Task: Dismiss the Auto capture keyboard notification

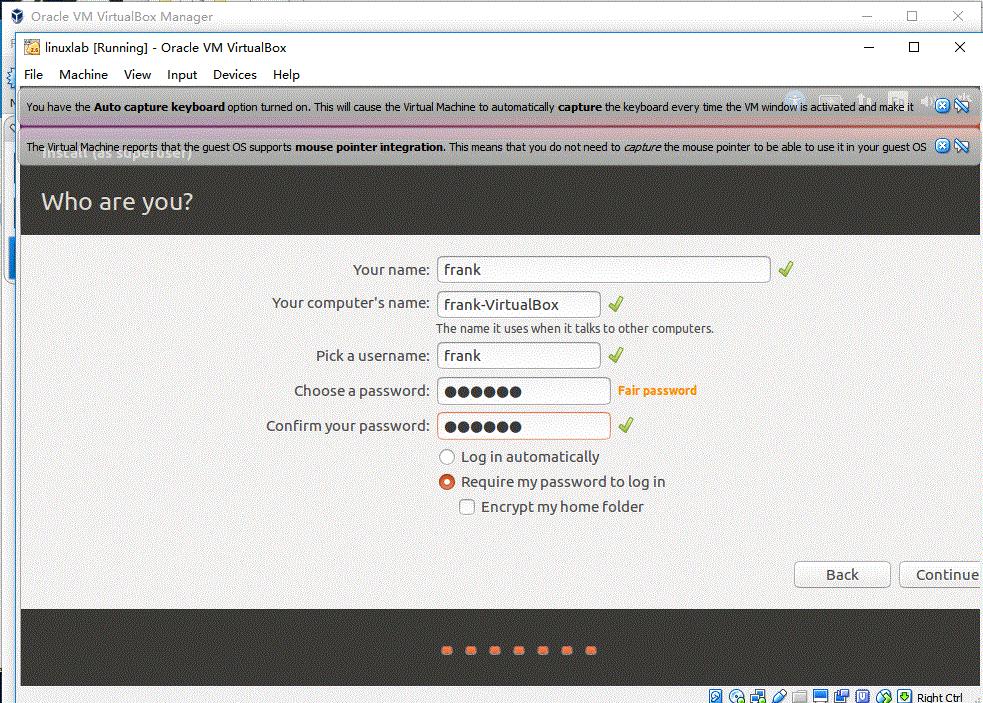Action: click(942, 105)
